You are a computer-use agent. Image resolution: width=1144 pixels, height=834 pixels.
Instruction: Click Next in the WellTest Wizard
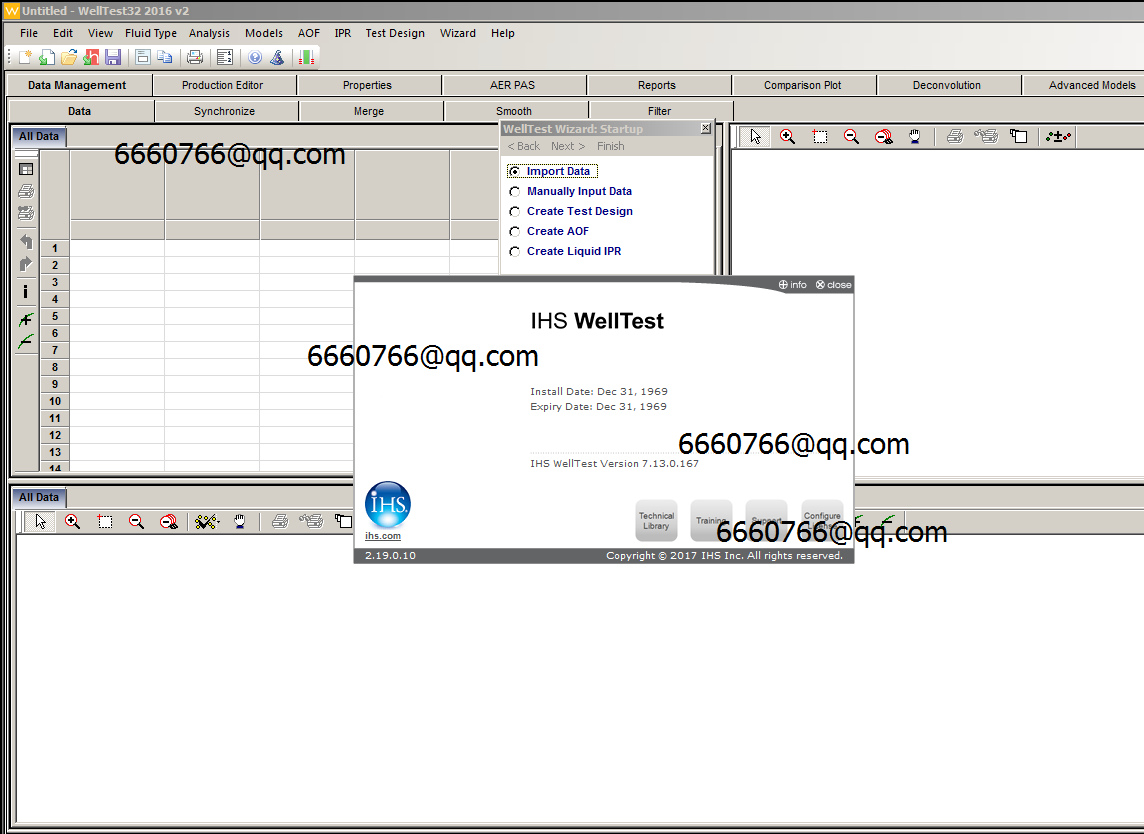(x=568, y=146)
